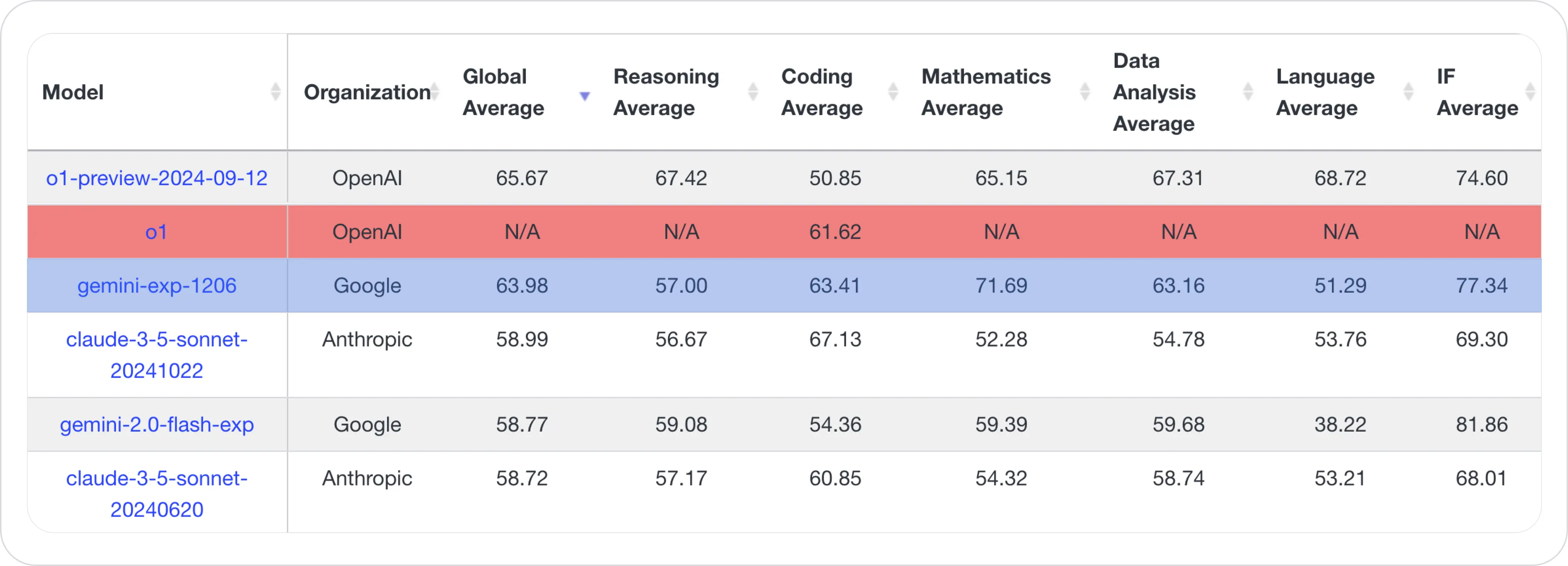Click the sort icon beside Data Analysis Average
Screen dimensions: 1568x566
point(1249,92)
